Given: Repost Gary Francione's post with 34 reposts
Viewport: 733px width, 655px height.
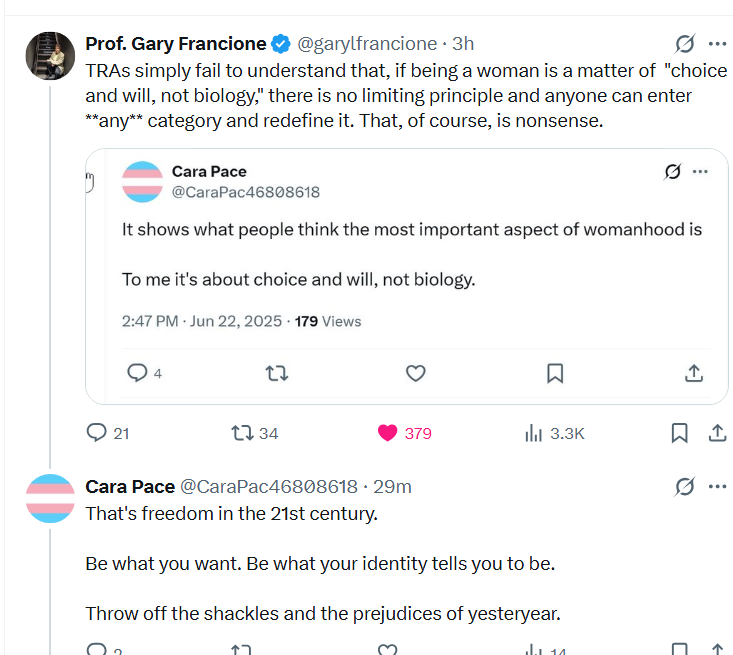Looking at the screenshot, I should 241,433.
